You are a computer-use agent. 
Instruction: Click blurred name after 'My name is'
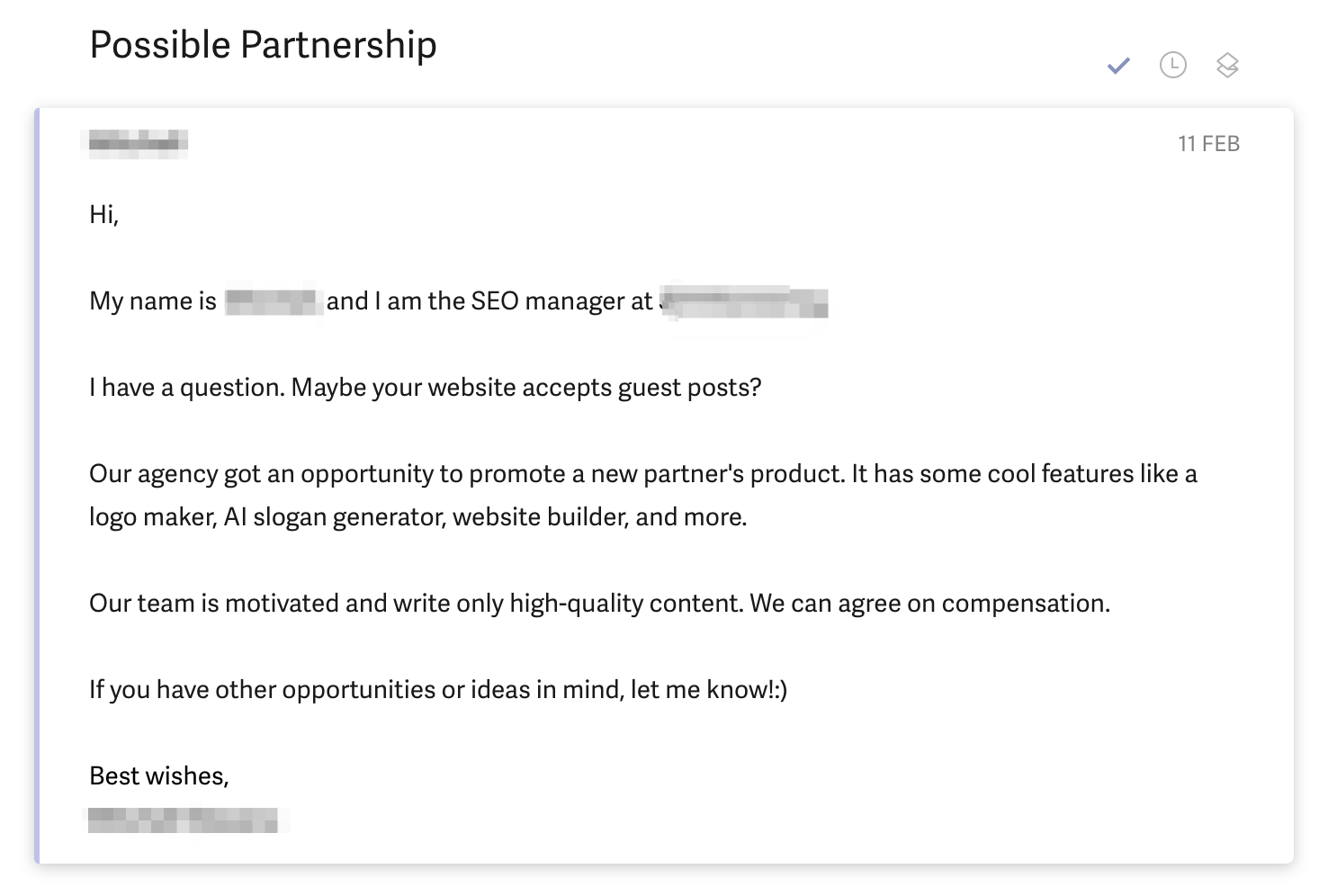(273, 300)
